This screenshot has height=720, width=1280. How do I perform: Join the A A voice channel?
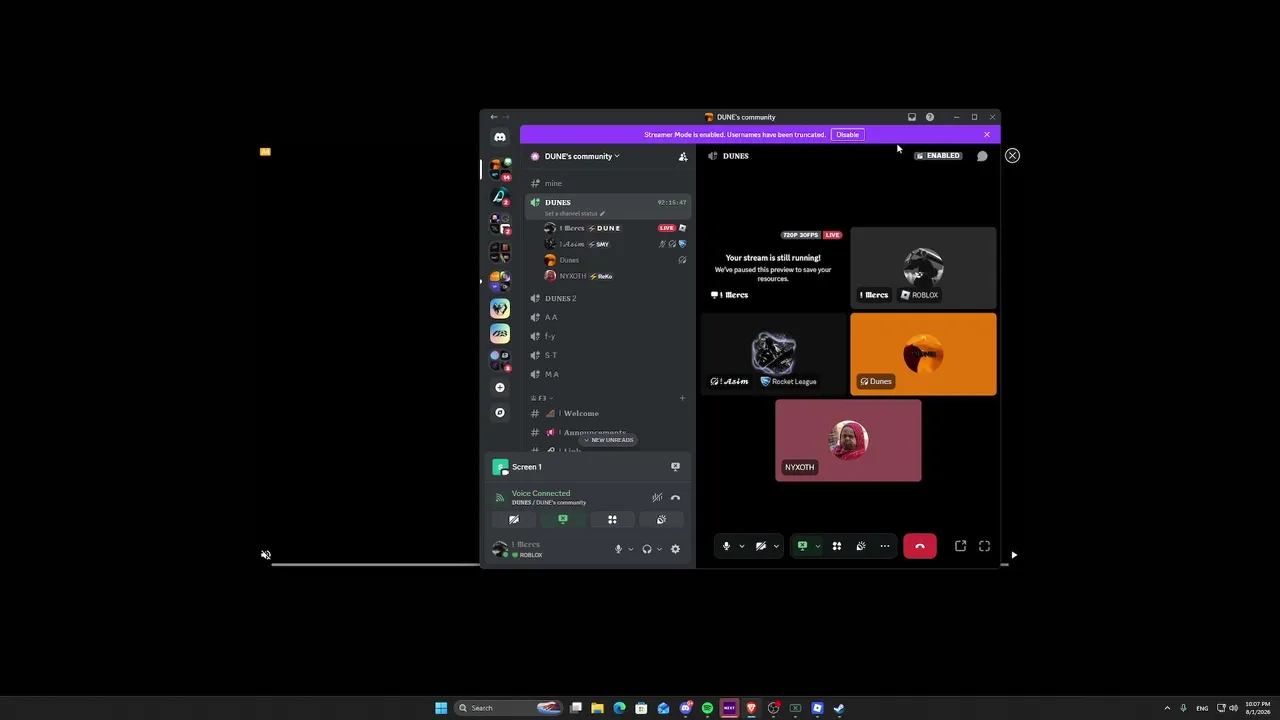pyautogui.click(x=608, y=317)
